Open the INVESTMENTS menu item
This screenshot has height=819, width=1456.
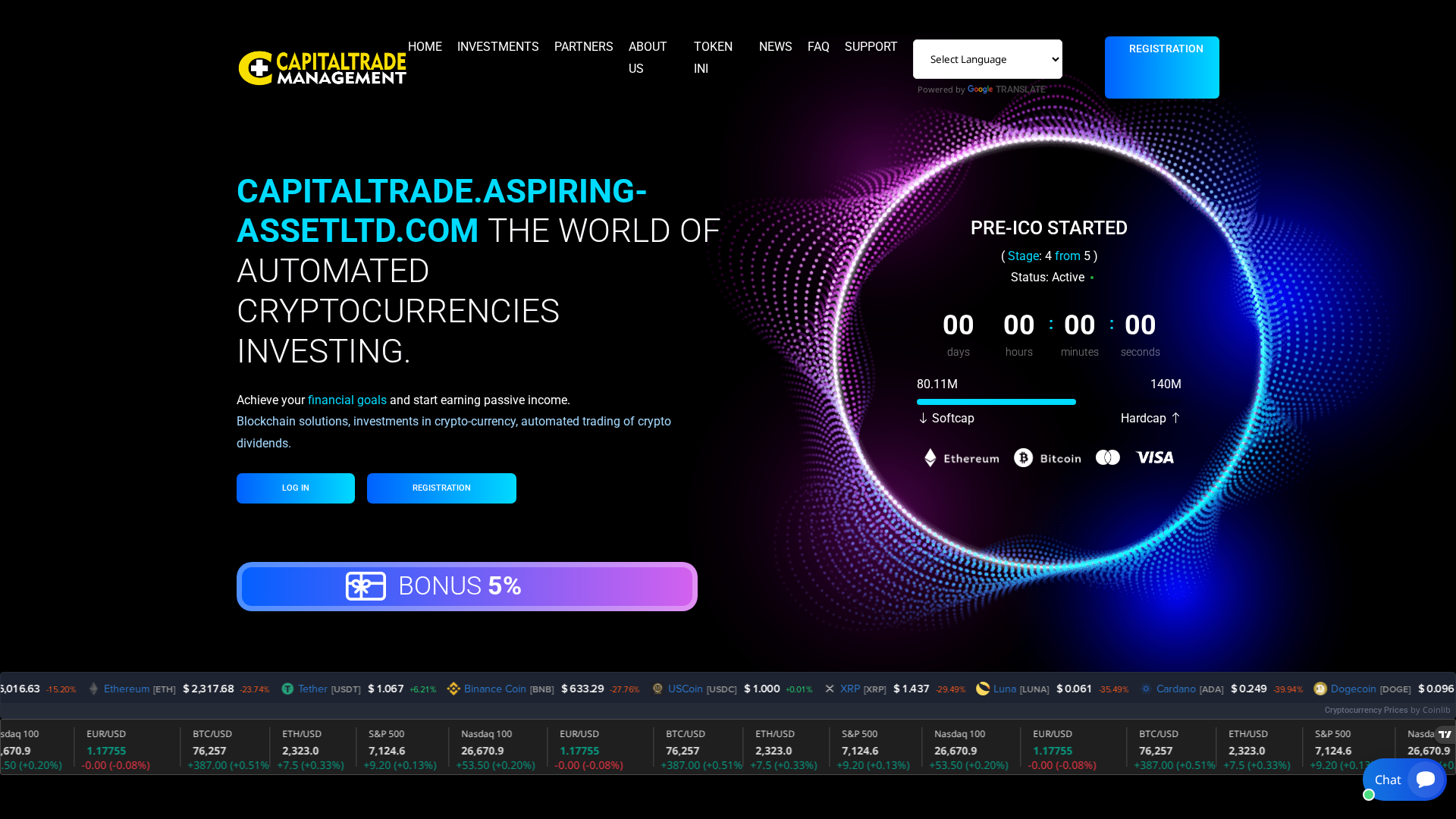[x=498, y=47]
